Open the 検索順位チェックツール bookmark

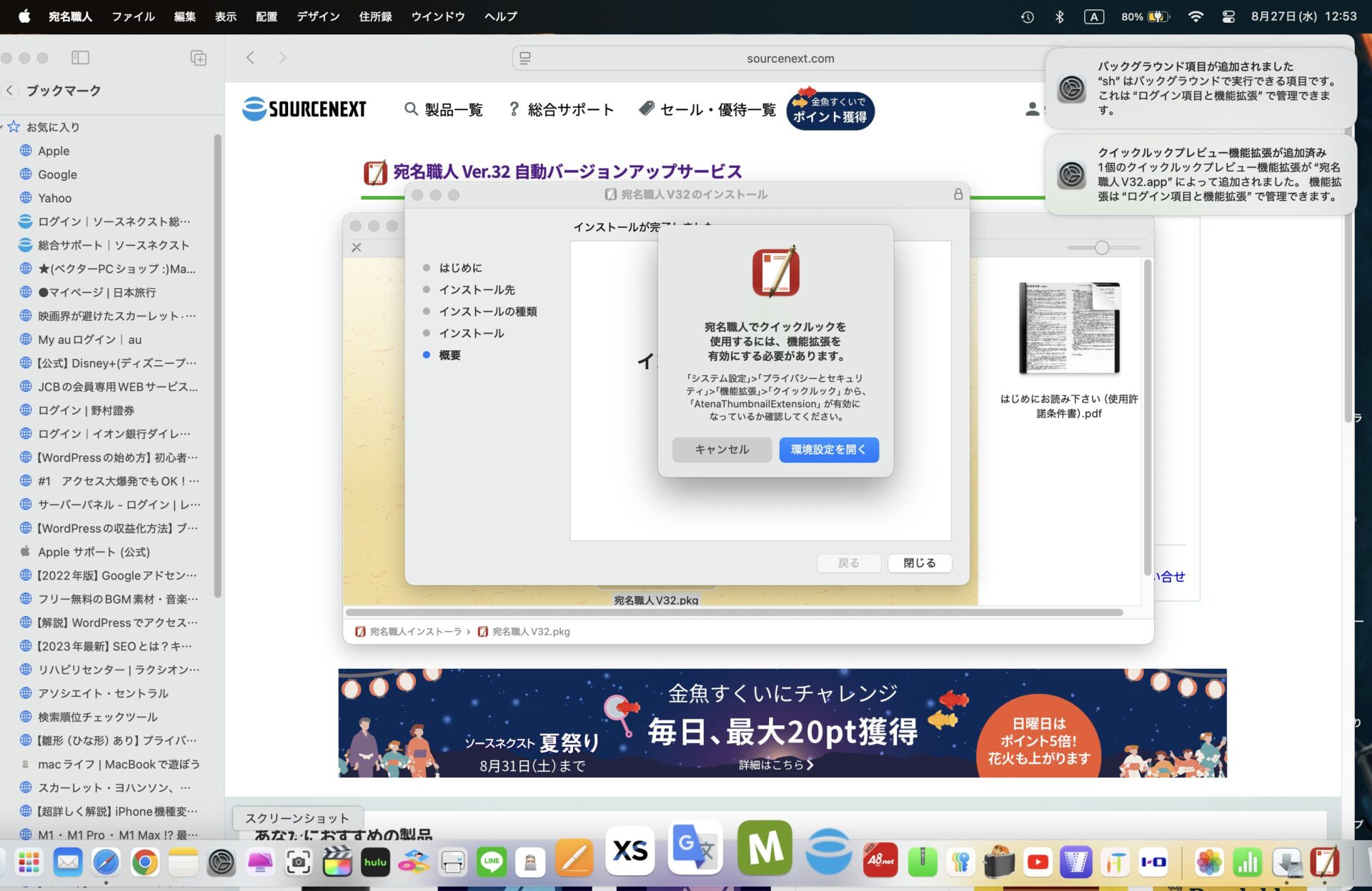[97, 717]
